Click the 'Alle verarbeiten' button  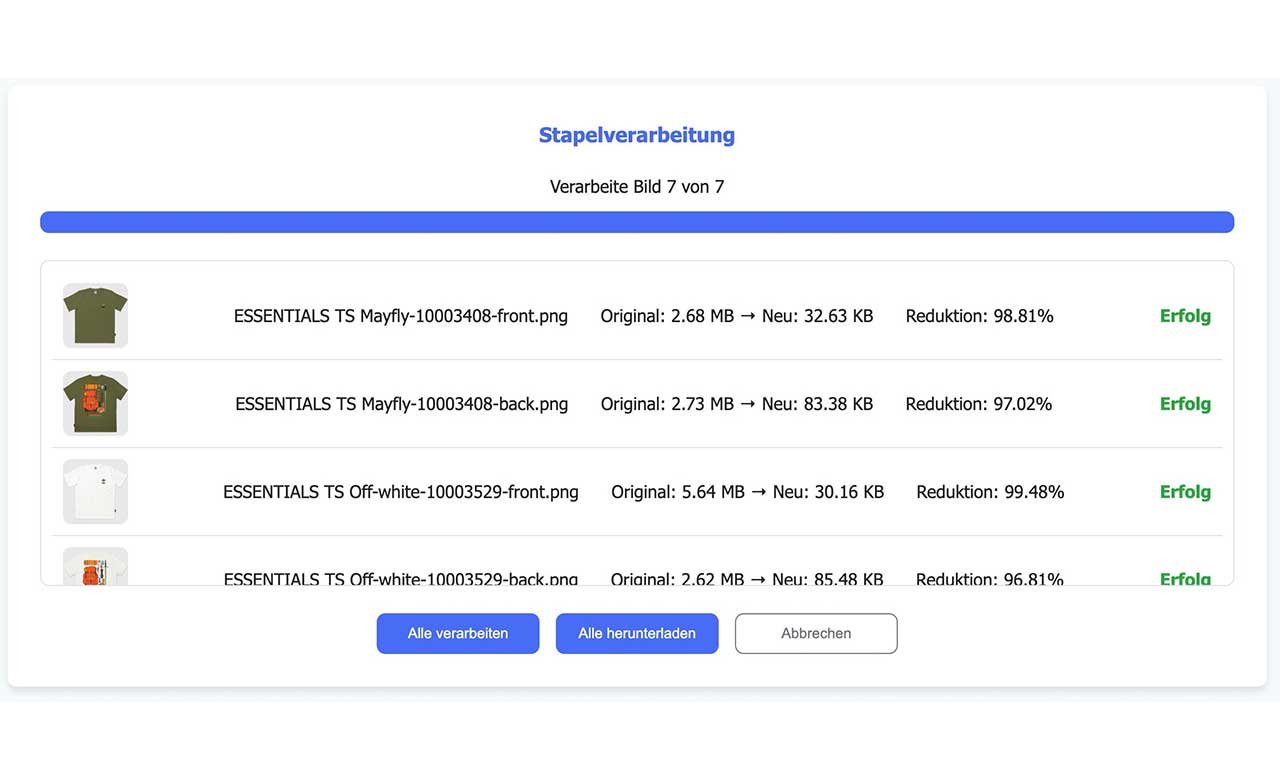pyautogui.click(x=457, y=633)
